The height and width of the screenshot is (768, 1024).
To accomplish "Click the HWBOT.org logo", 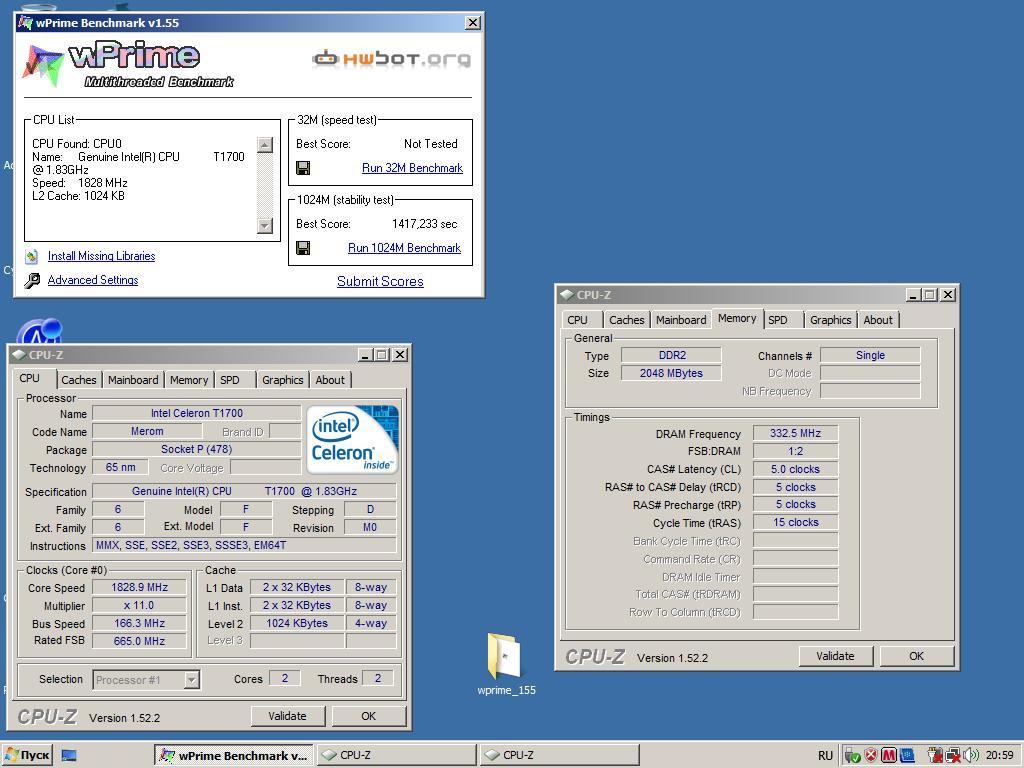I will pos(391,59).
